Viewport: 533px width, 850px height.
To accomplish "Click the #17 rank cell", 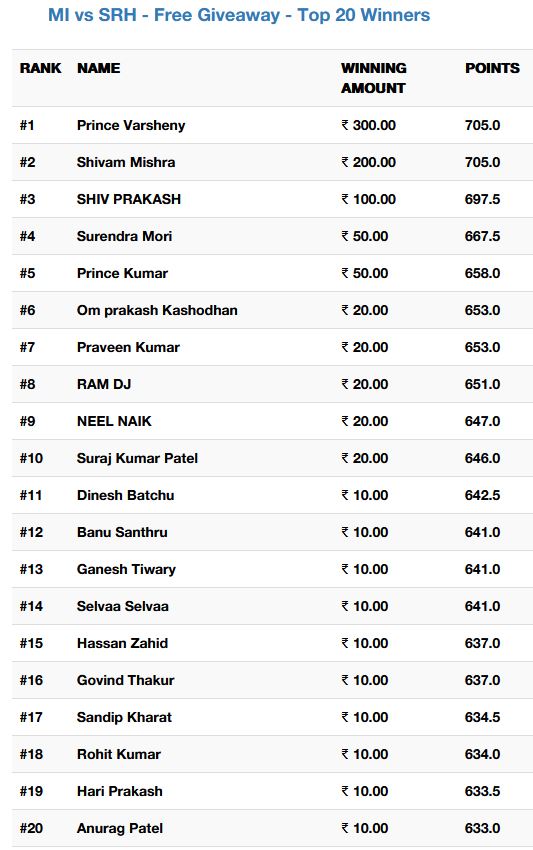I will (31, 717).
